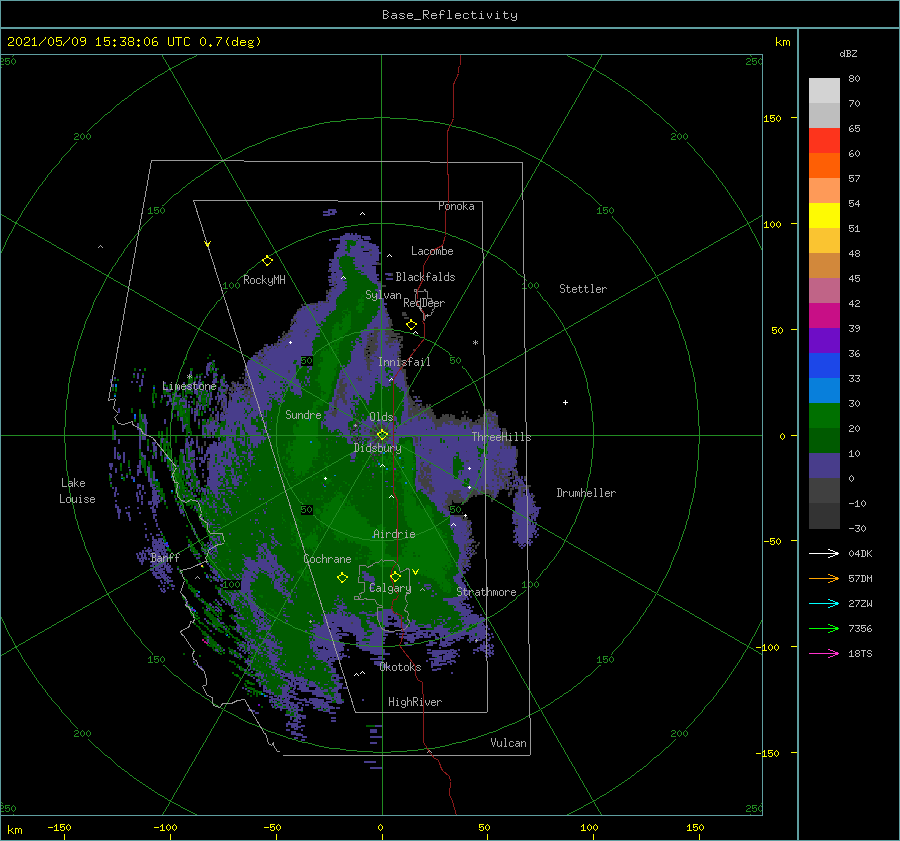Click the Banff label
900x841 pixels.
pyautogui.click(x=165, y=557)
